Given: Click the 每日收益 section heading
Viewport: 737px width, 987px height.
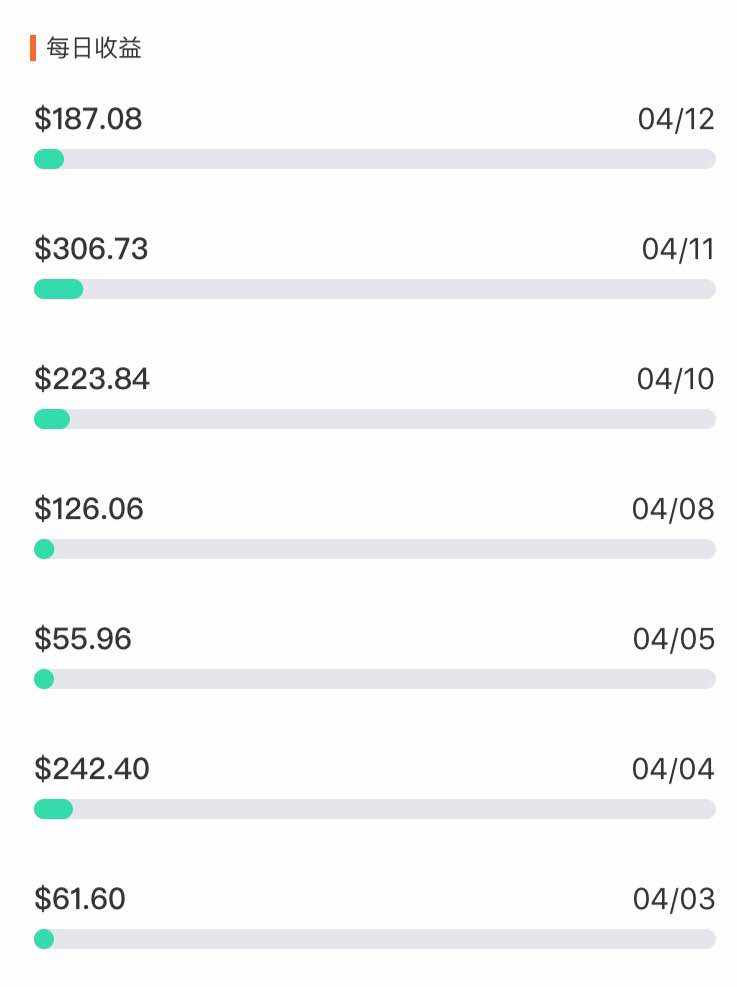Looking at the screenshot, I should [93, 48].
